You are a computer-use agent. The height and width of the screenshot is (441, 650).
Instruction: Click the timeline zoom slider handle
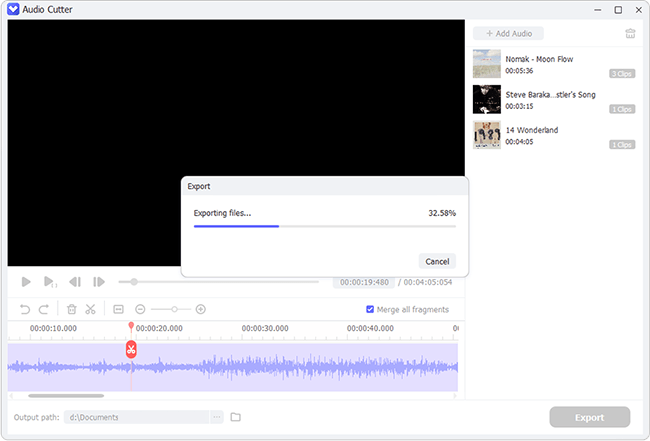tap(175, 309)
